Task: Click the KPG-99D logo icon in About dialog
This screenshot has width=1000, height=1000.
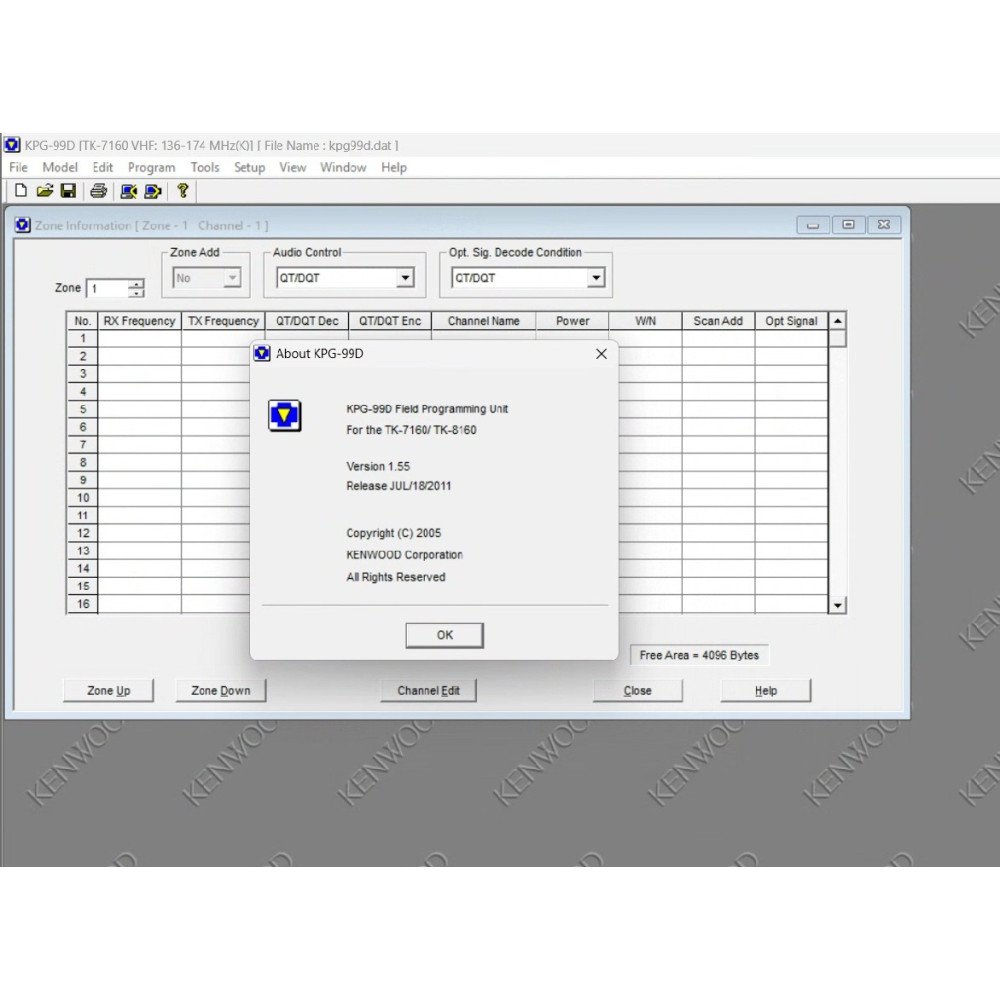Action: click(285, 415)
